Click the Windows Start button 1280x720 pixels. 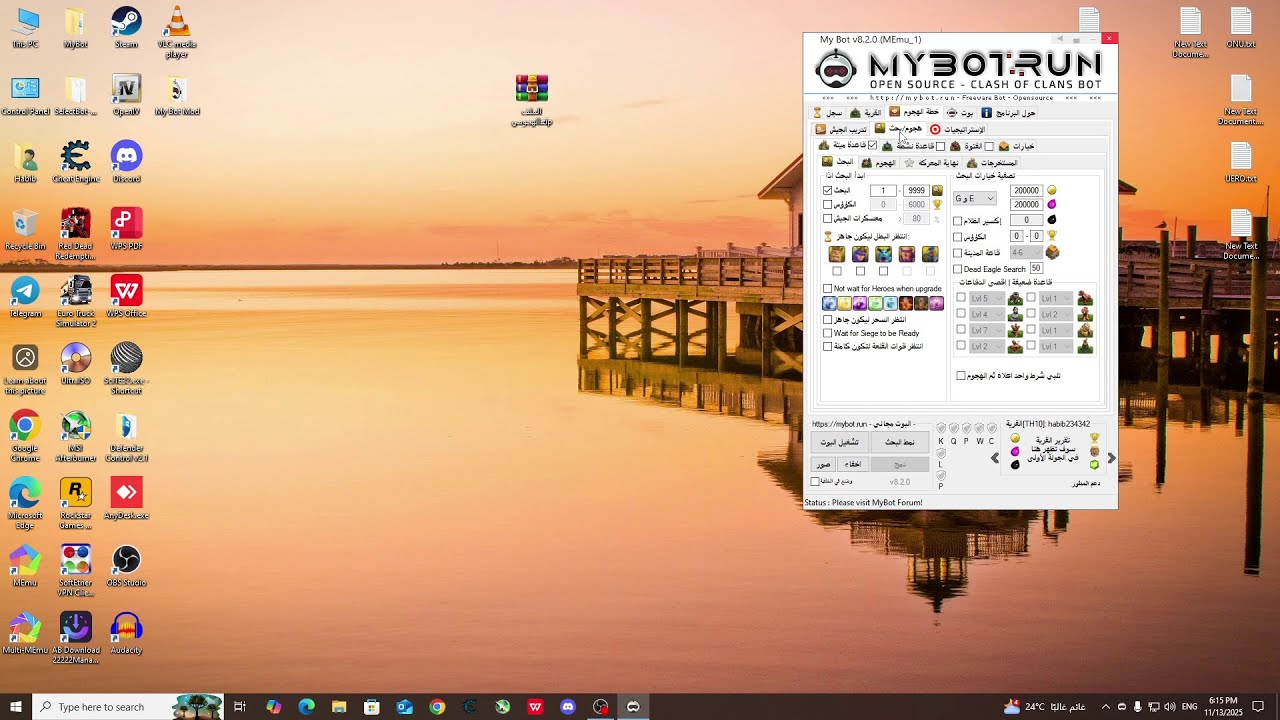click(x=16, y=706)
